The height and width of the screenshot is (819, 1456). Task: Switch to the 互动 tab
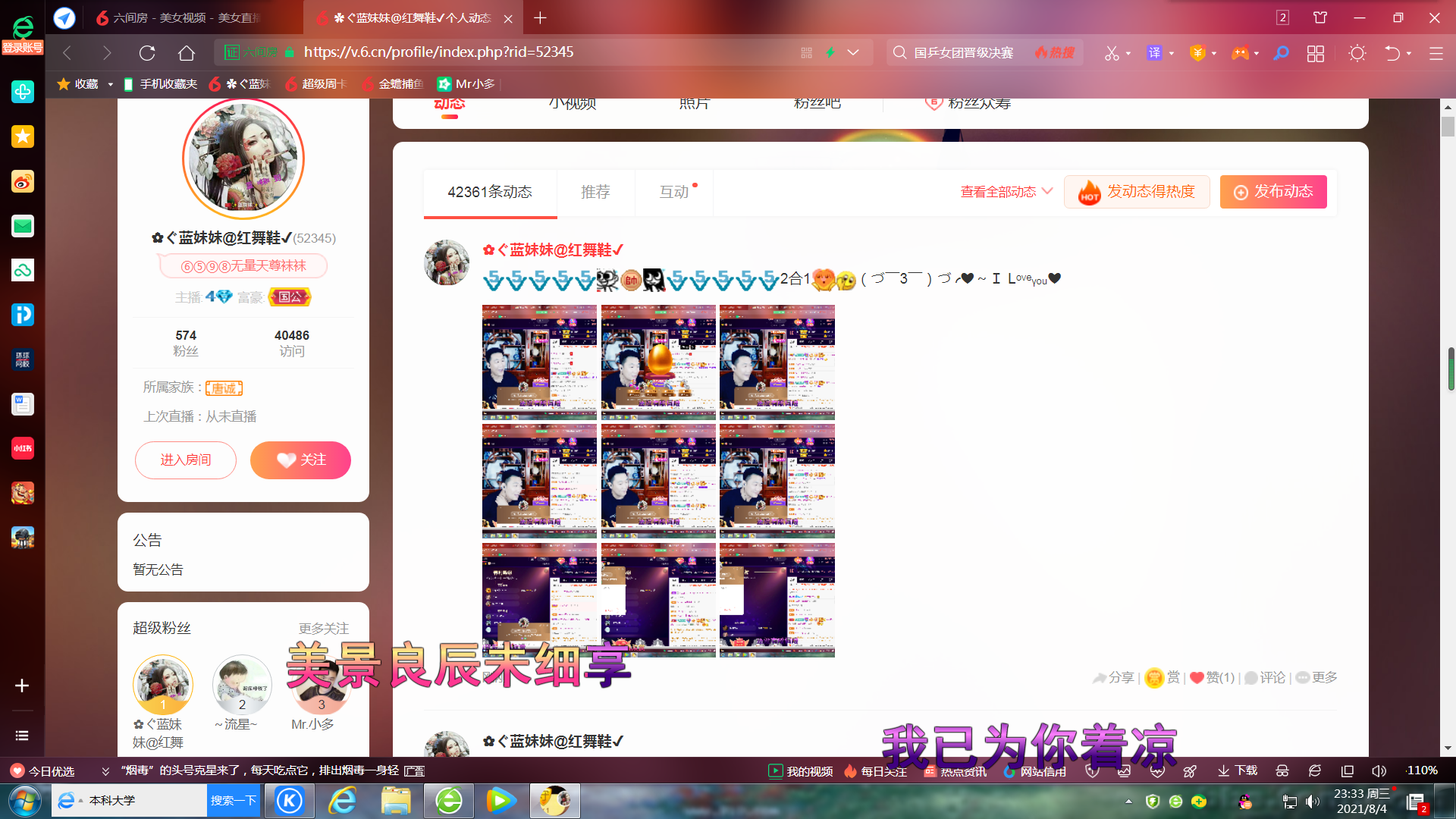(674, 193)
